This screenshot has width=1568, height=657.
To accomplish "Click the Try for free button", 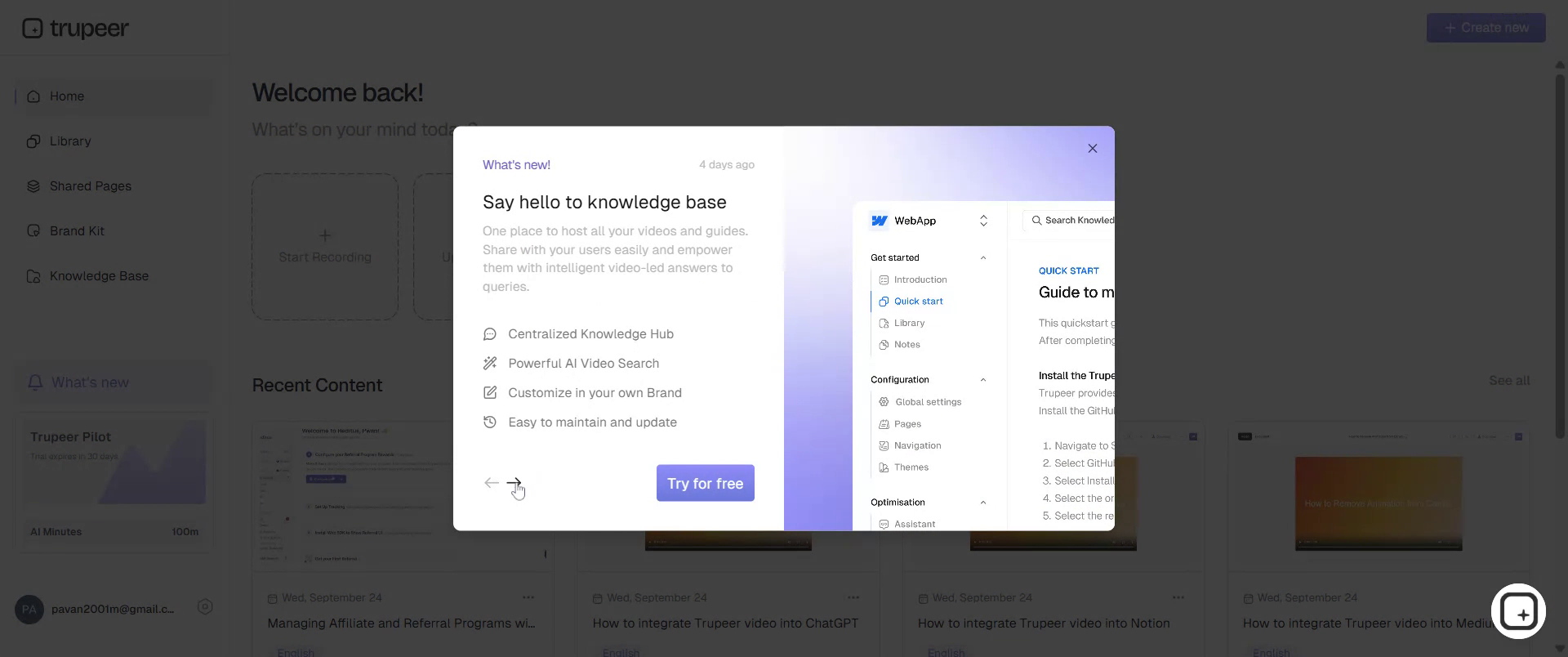I will point(706,483).
